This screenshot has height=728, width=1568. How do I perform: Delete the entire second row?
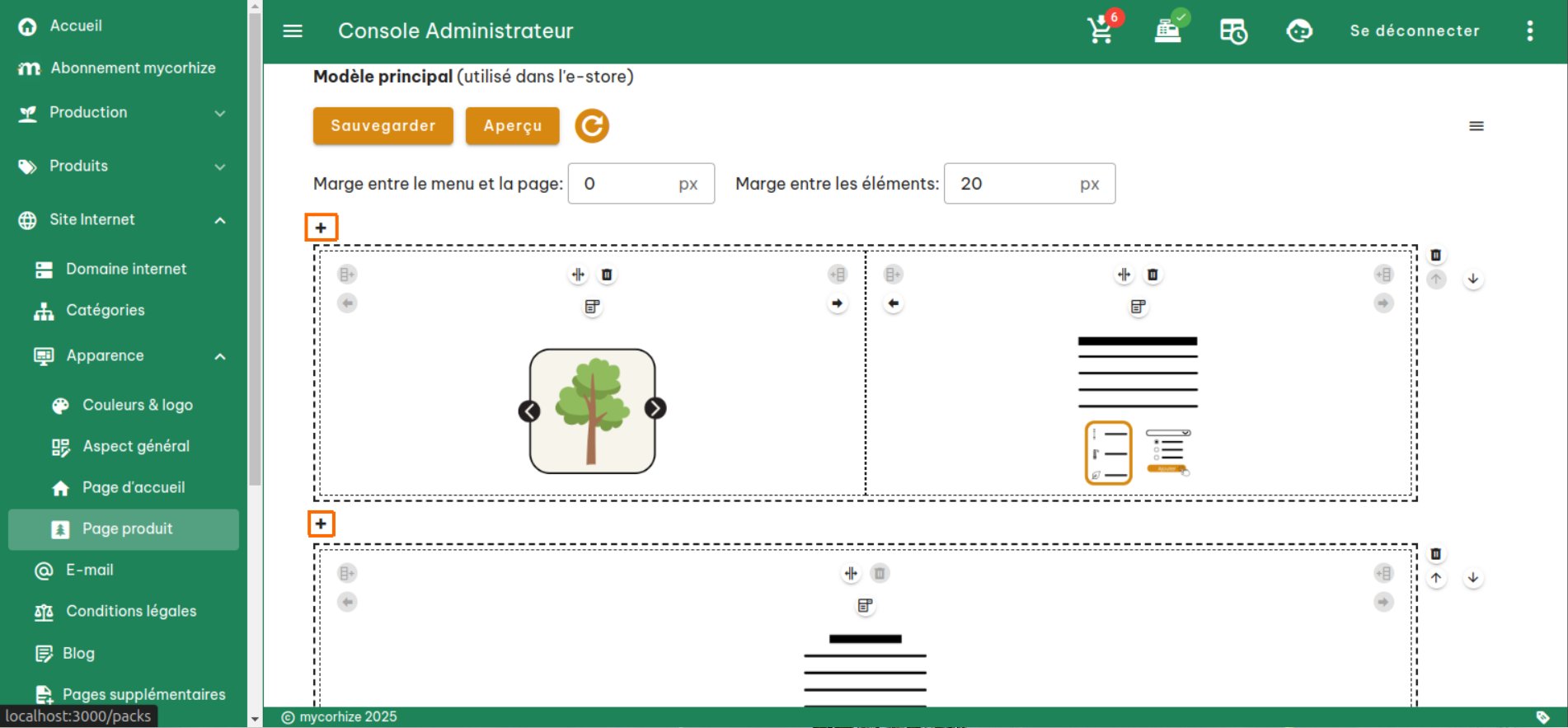coord(1436,554)
